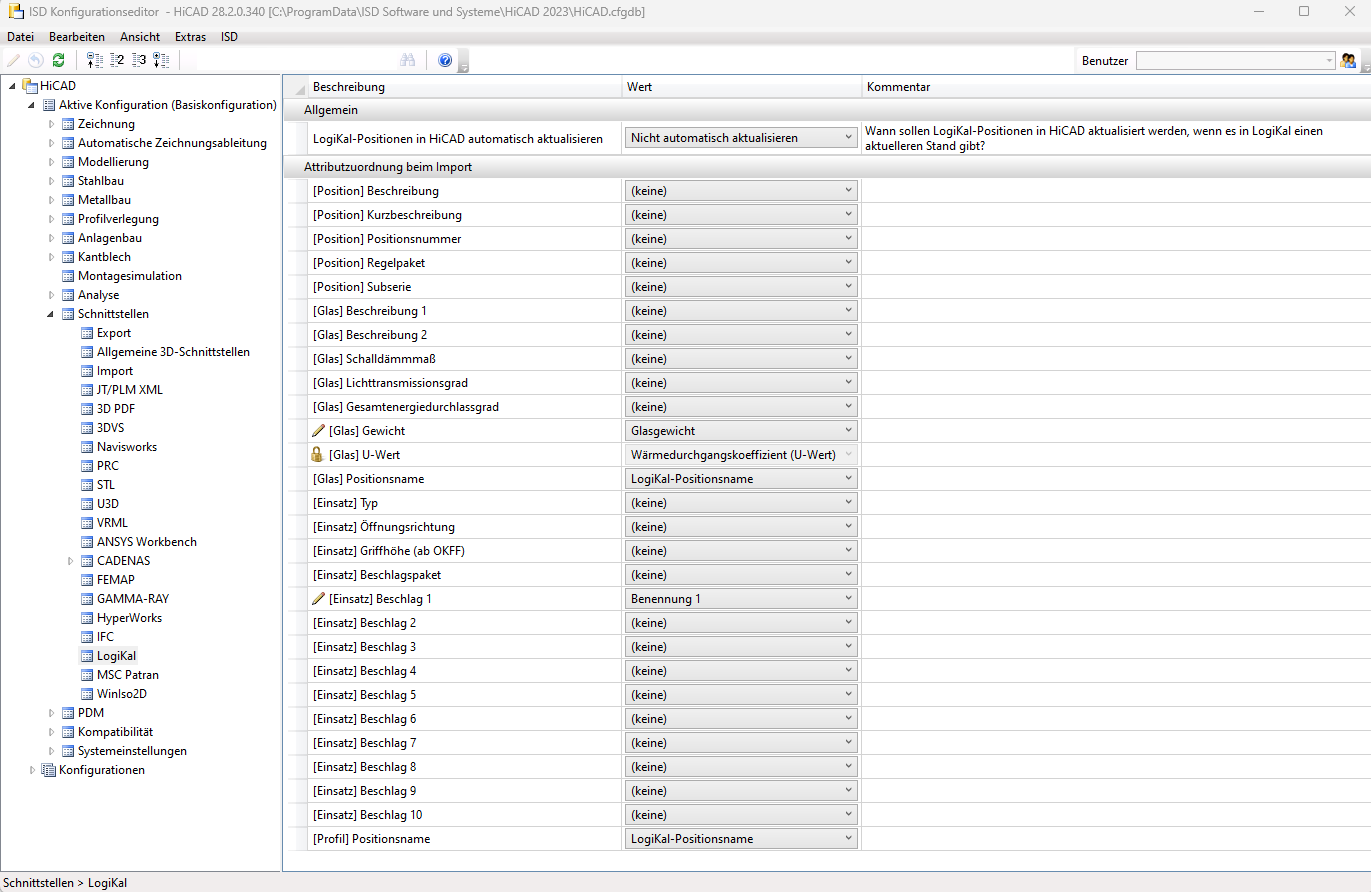Collapse the Schnittstellen tree node
The image size is (1371, 892).
coord(52,314)
